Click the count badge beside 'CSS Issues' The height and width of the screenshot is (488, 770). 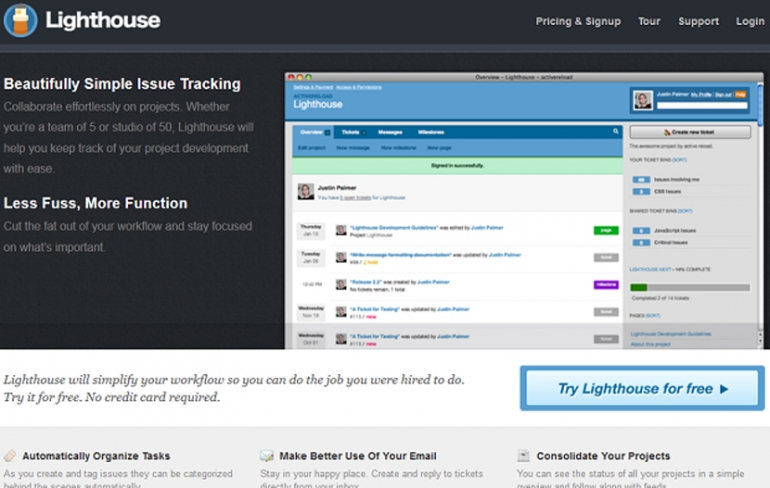coord(641,191)
